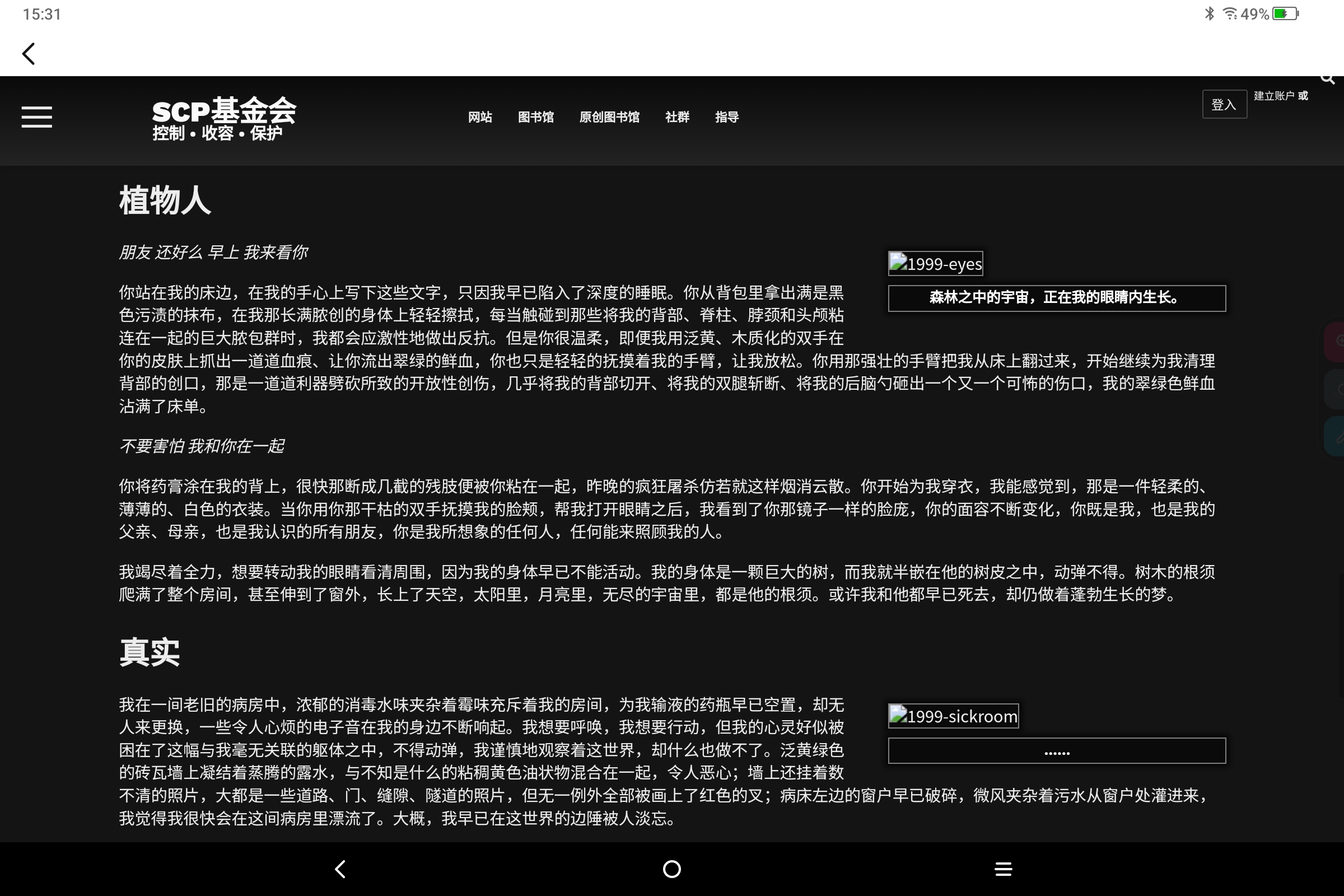1344x896 pixels.
Task: Click the 控制 • 收容 • 保护 tagline
Action: point(217,133)
